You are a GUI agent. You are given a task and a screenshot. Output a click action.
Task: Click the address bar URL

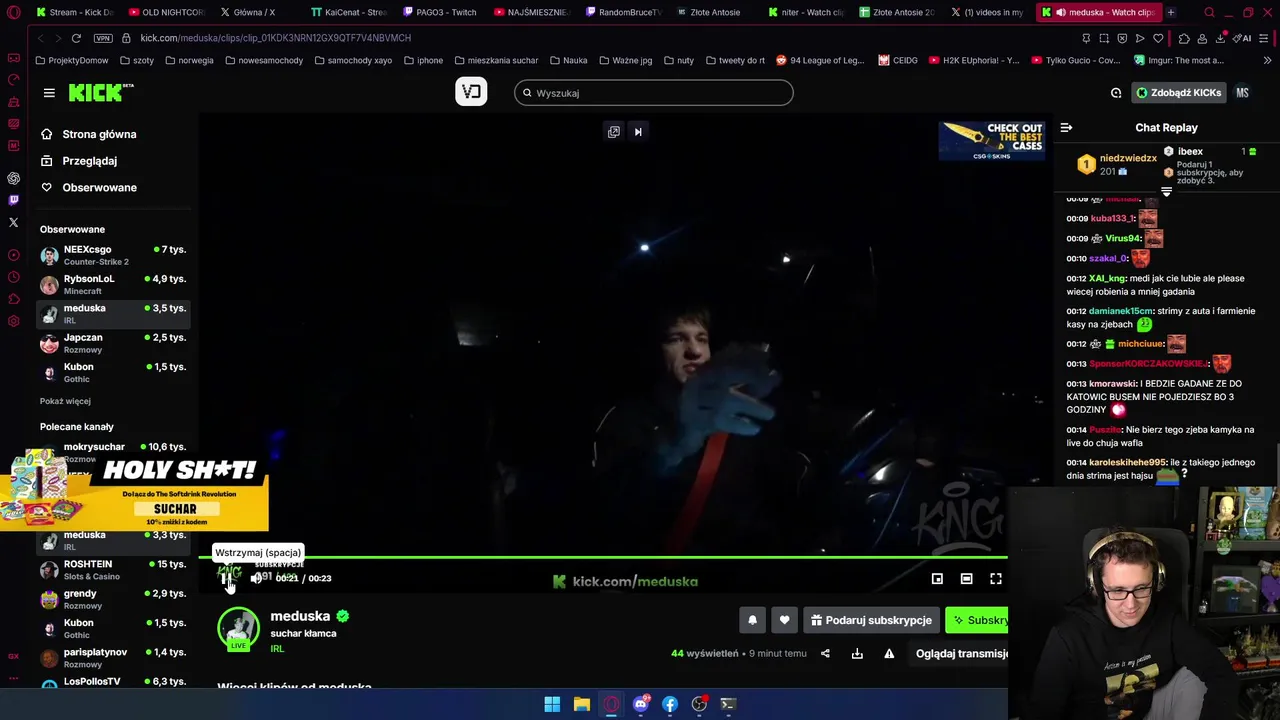click(276, 38)
